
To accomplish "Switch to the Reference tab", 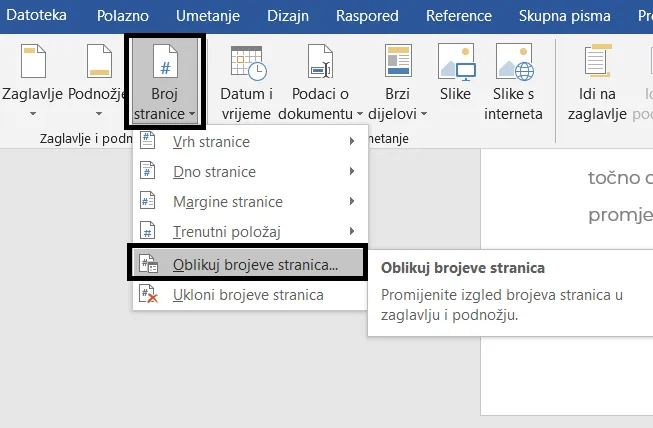I will coord(459,16).
